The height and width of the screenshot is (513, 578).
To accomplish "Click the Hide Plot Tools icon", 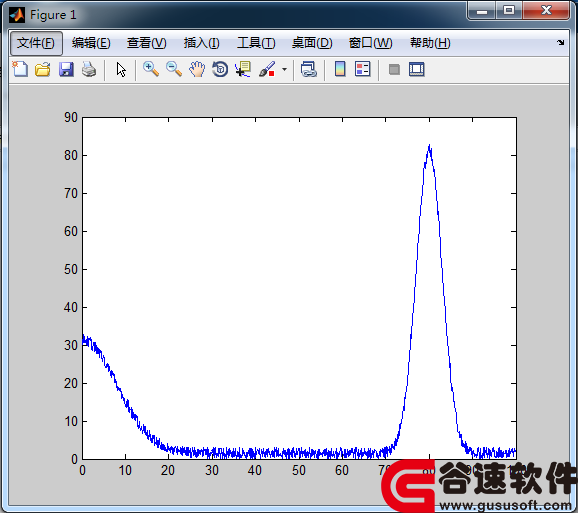I will click(x=394, y=69).
